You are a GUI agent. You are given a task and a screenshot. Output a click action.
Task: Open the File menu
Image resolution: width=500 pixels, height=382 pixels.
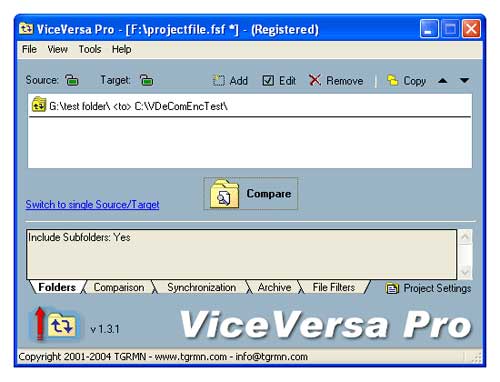coord(29,49)
